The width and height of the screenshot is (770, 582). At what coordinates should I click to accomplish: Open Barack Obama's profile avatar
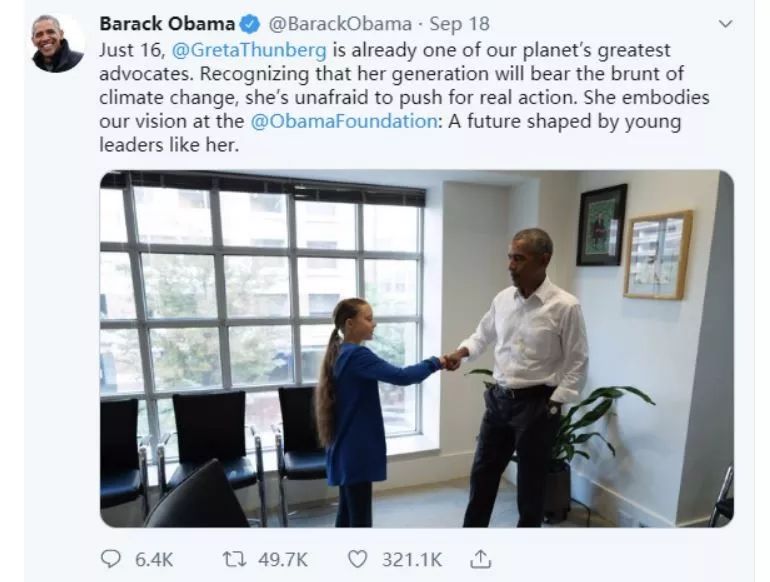point(57,43)
